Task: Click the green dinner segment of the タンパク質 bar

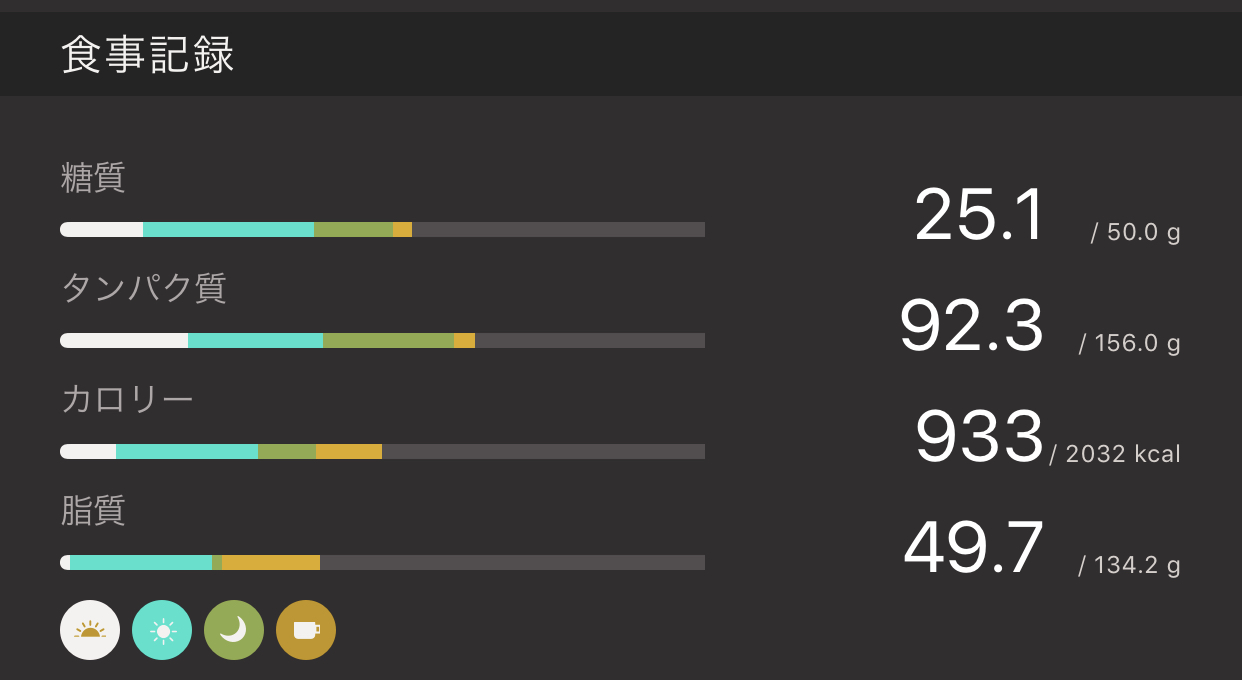Action: pos(388,341)
